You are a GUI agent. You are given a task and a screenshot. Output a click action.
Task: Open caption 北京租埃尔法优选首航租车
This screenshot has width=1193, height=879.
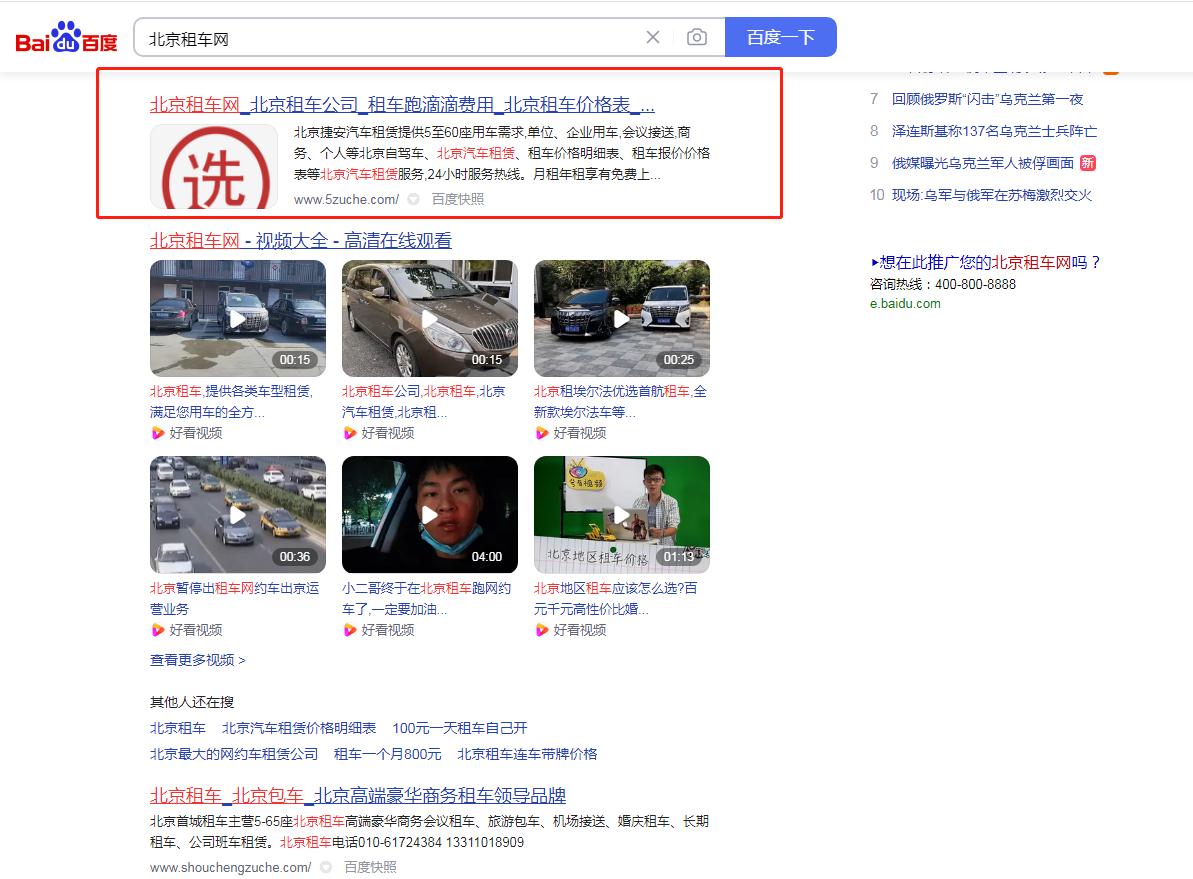point(620,401)
